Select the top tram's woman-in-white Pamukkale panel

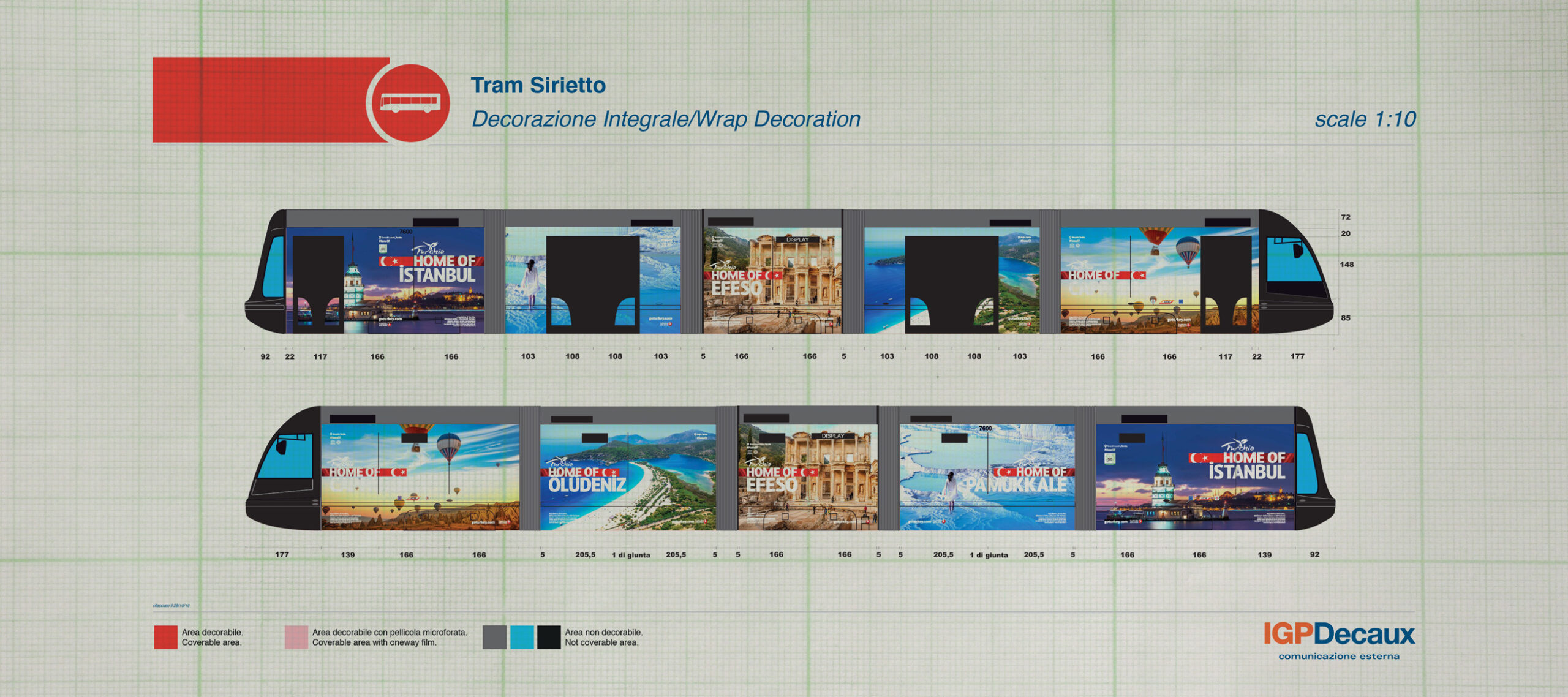point(593,281)
